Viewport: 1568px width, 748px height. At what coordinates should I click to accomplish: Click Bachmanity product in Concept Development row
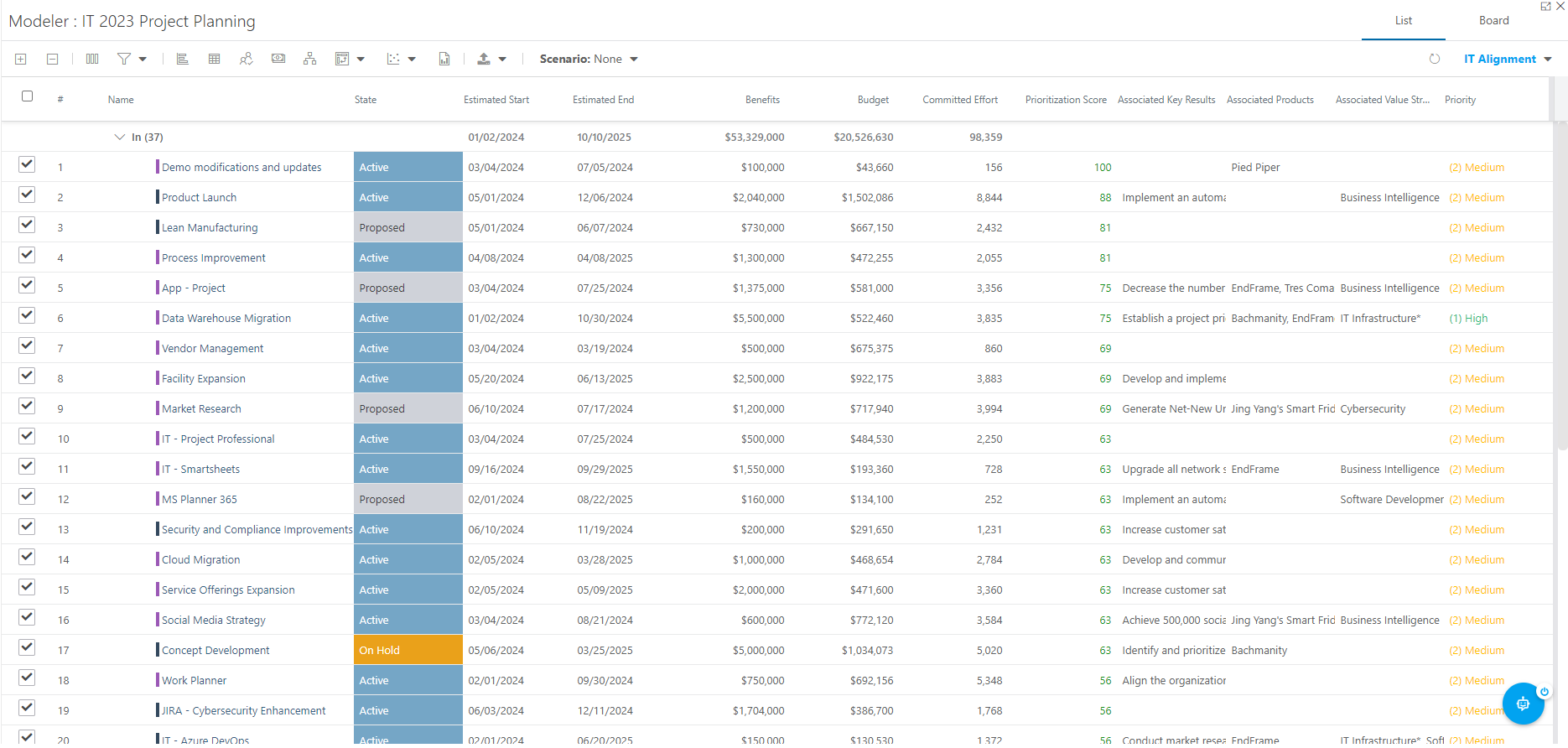pyautogui.click(x=1259, y=651)
